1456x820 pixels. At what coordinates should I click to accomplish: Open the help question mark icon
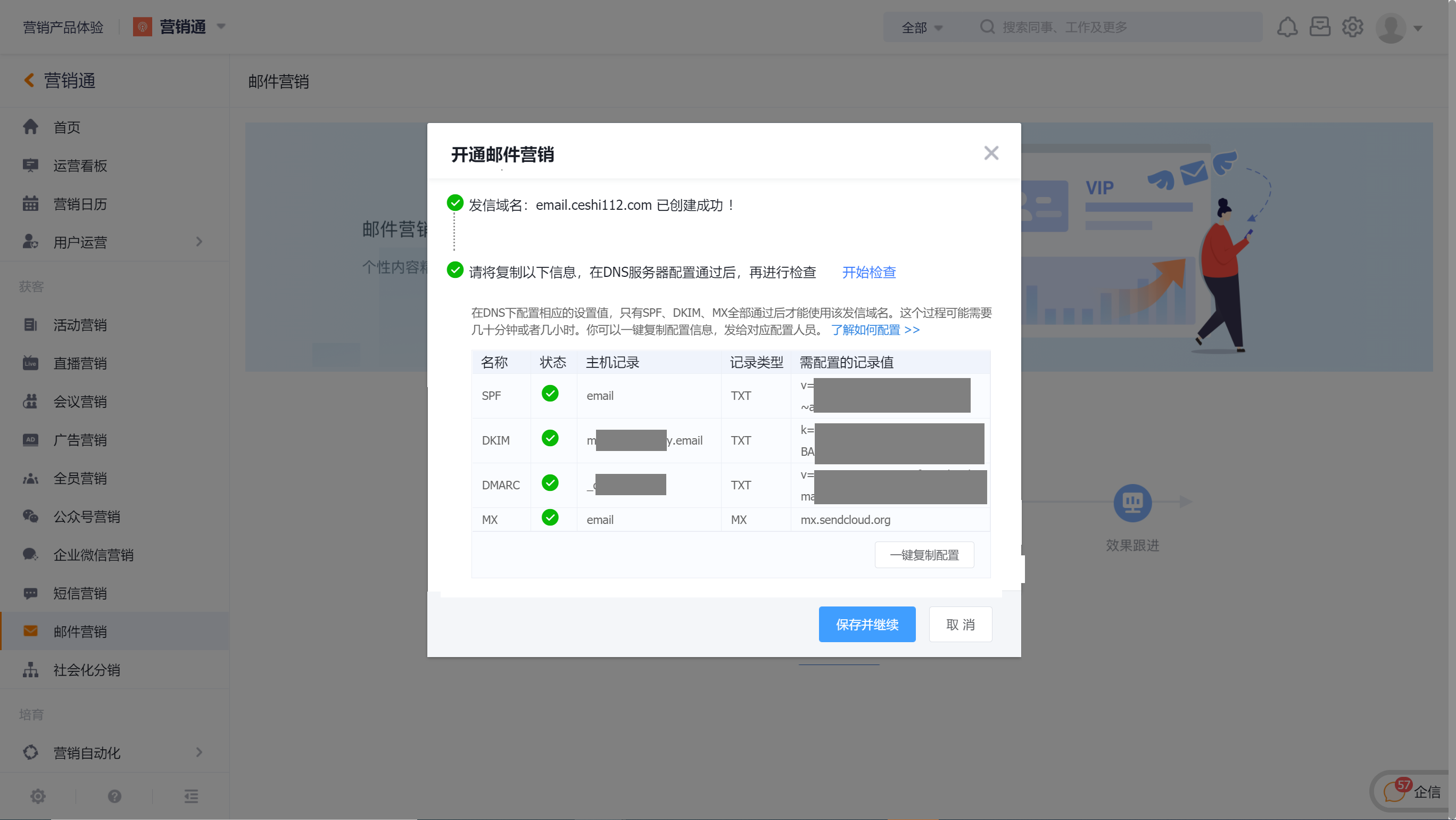pyautogui.click(x=114, y=796)
